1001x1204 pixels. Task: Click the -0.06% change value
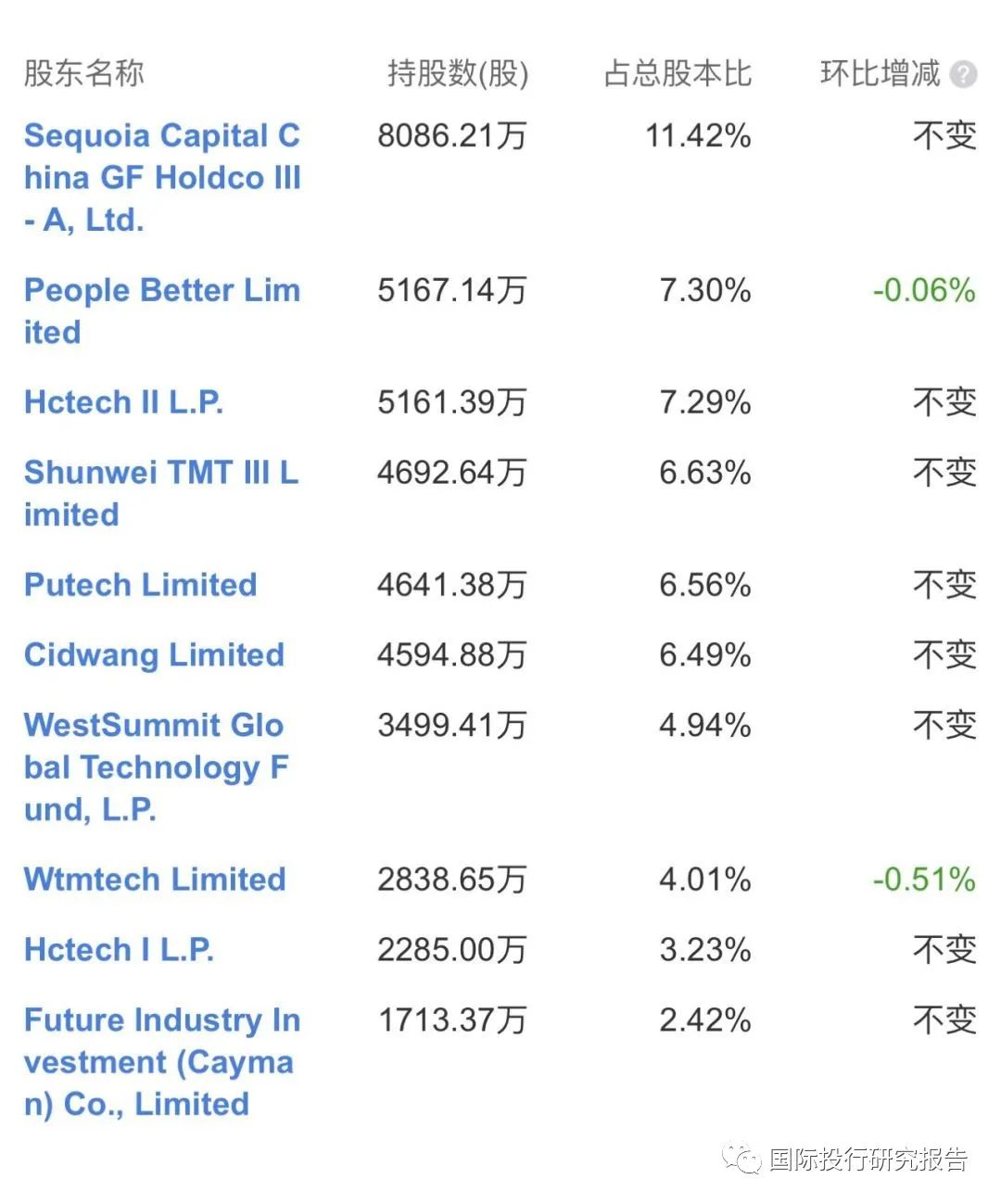(x=924, y=290)
